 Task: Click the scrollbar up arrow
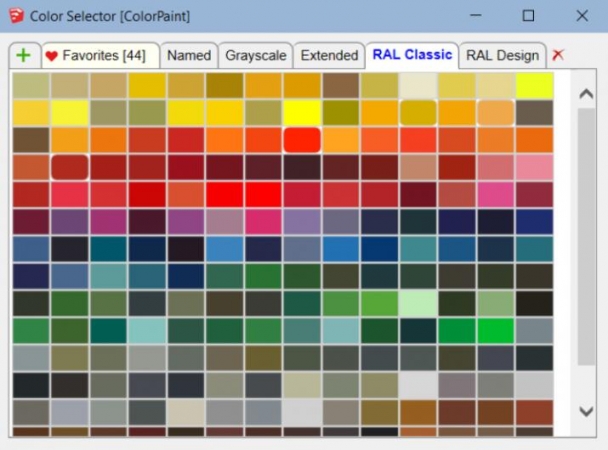[x=586, y=94]
